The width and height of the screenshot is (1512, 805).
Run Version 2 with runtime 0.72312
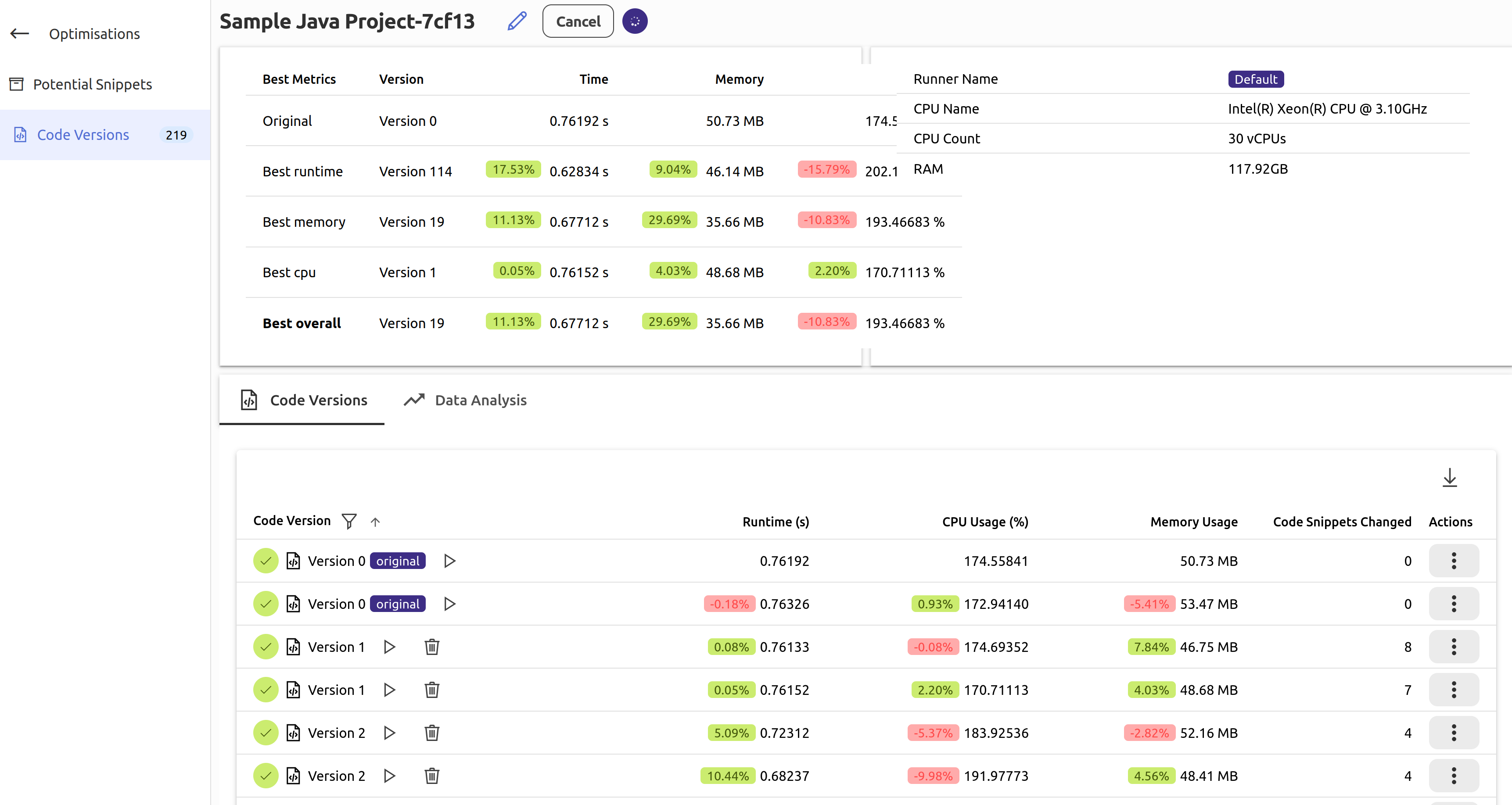pyautogui.click(x=389, y=732)
